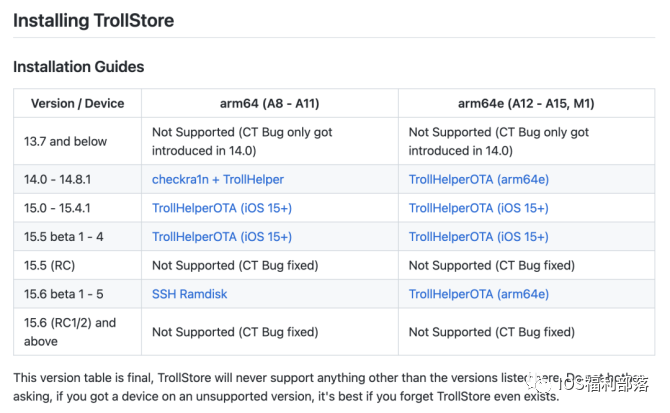This screenshot has height=413, width=670.
Task: Click the 15.5 (RC) version cell
Action: [54, 265]
